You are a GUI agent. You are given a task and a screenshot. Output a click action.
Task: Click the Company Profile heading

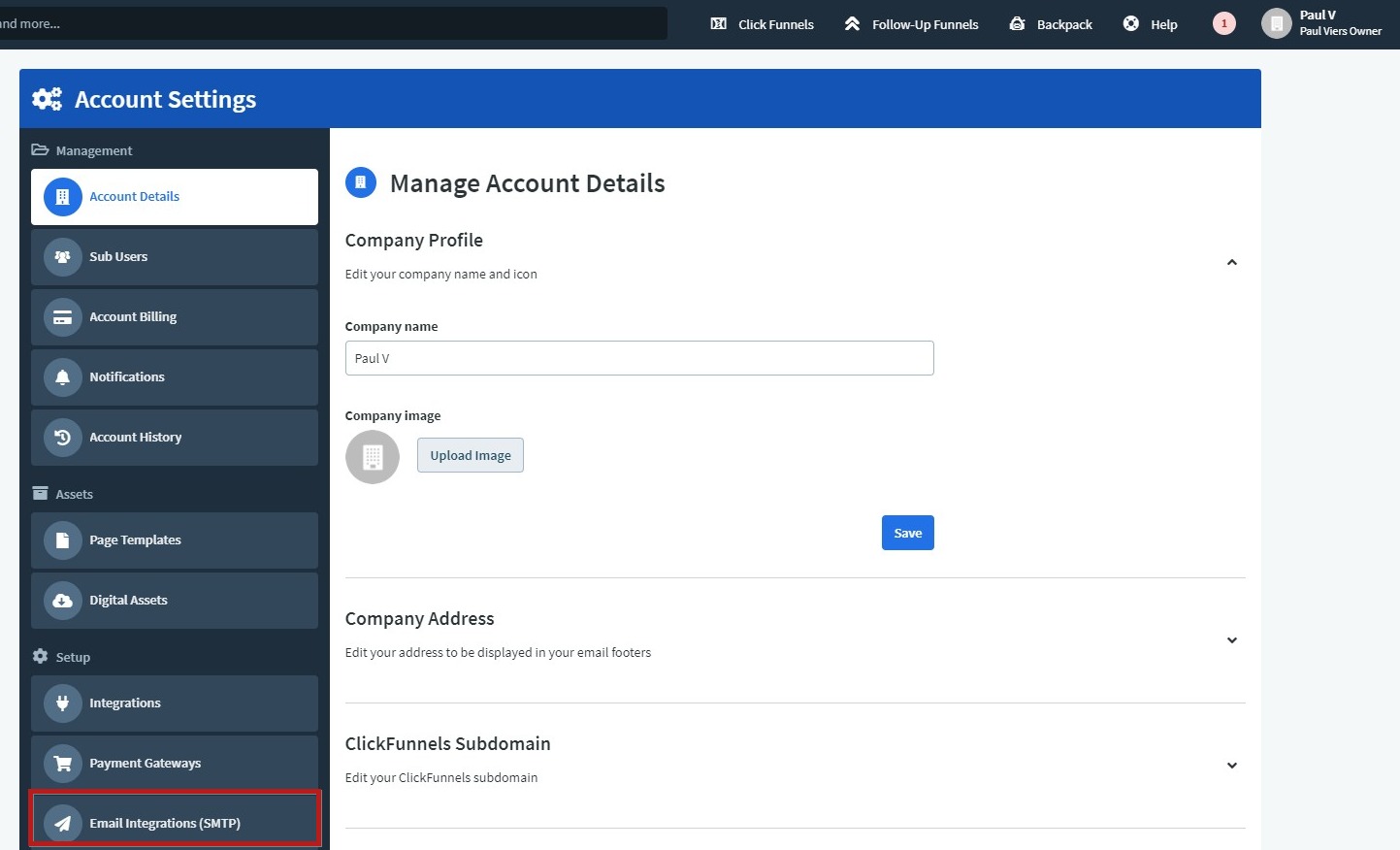point(413,241)
